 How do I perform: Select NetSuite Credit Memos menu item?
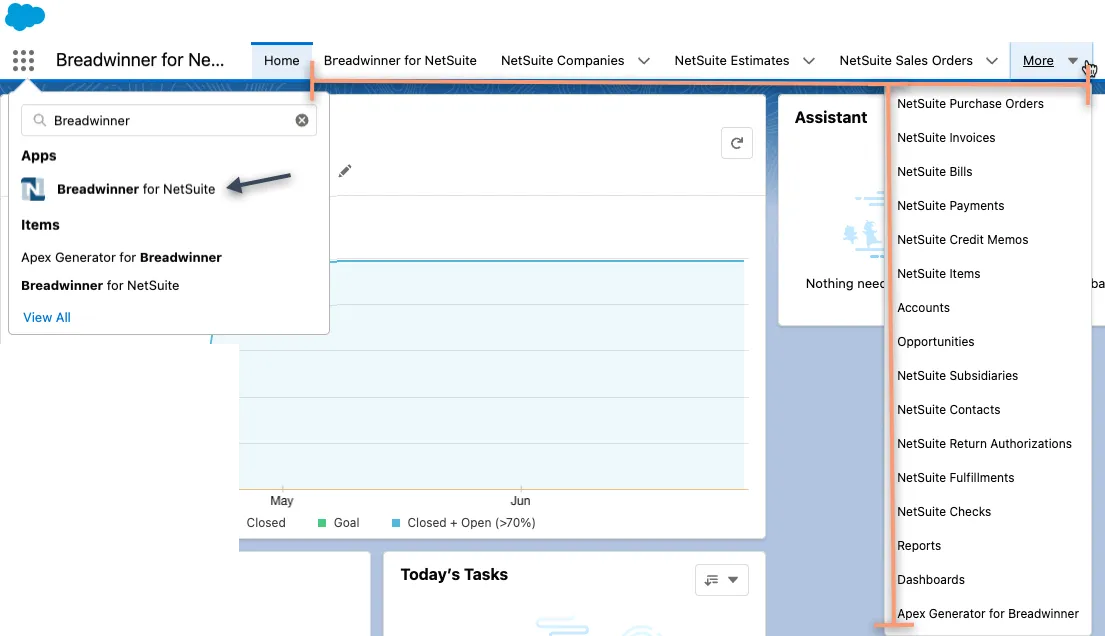tap(962, 240)
